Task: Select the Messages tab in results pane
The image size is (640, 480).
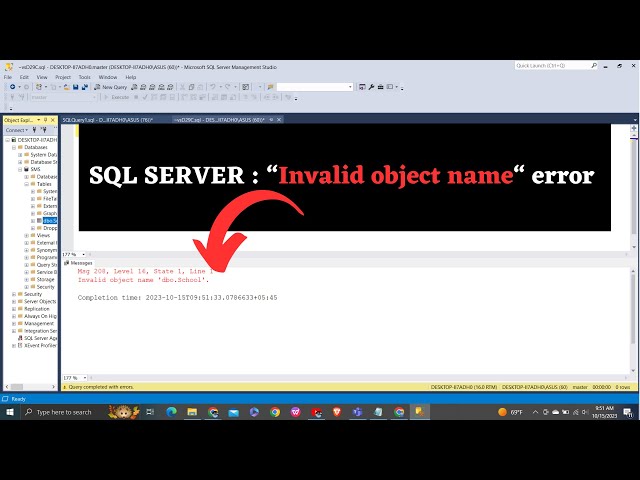Action: (78, 263)
